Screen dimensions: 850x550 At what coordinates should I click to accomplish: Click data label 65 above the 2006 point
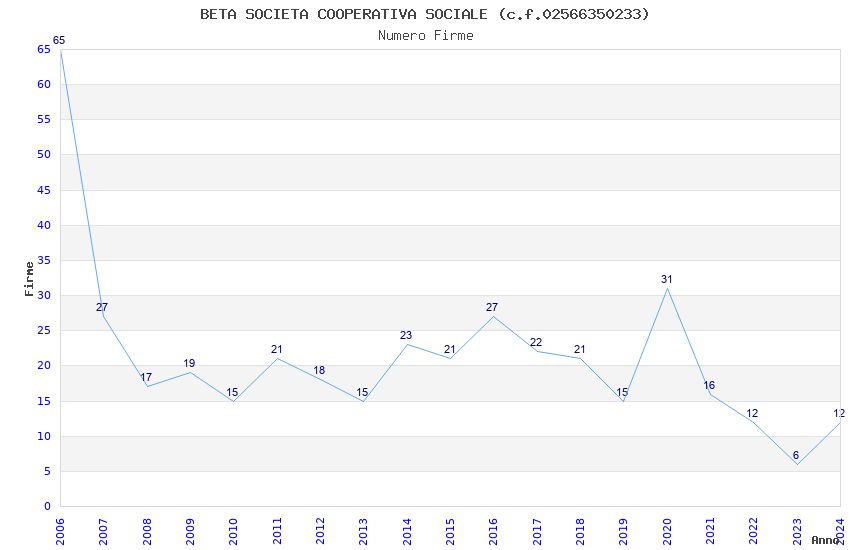point(59,41)
